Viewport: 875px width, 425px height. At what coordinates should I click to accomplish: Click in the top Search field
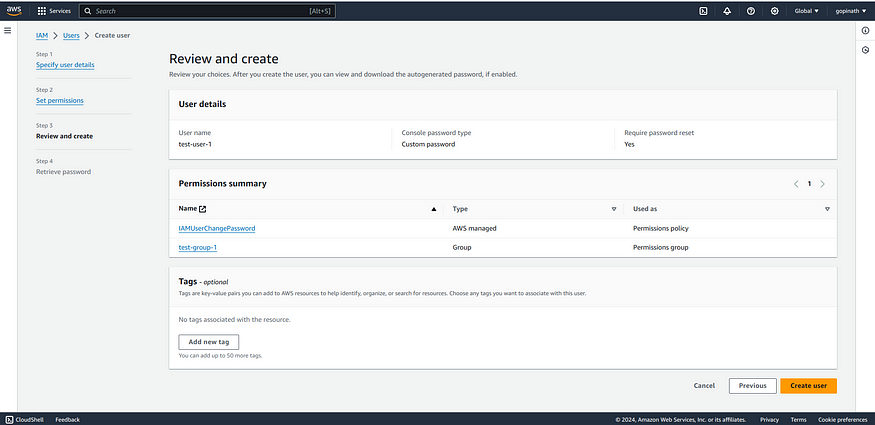pos(208,11)
